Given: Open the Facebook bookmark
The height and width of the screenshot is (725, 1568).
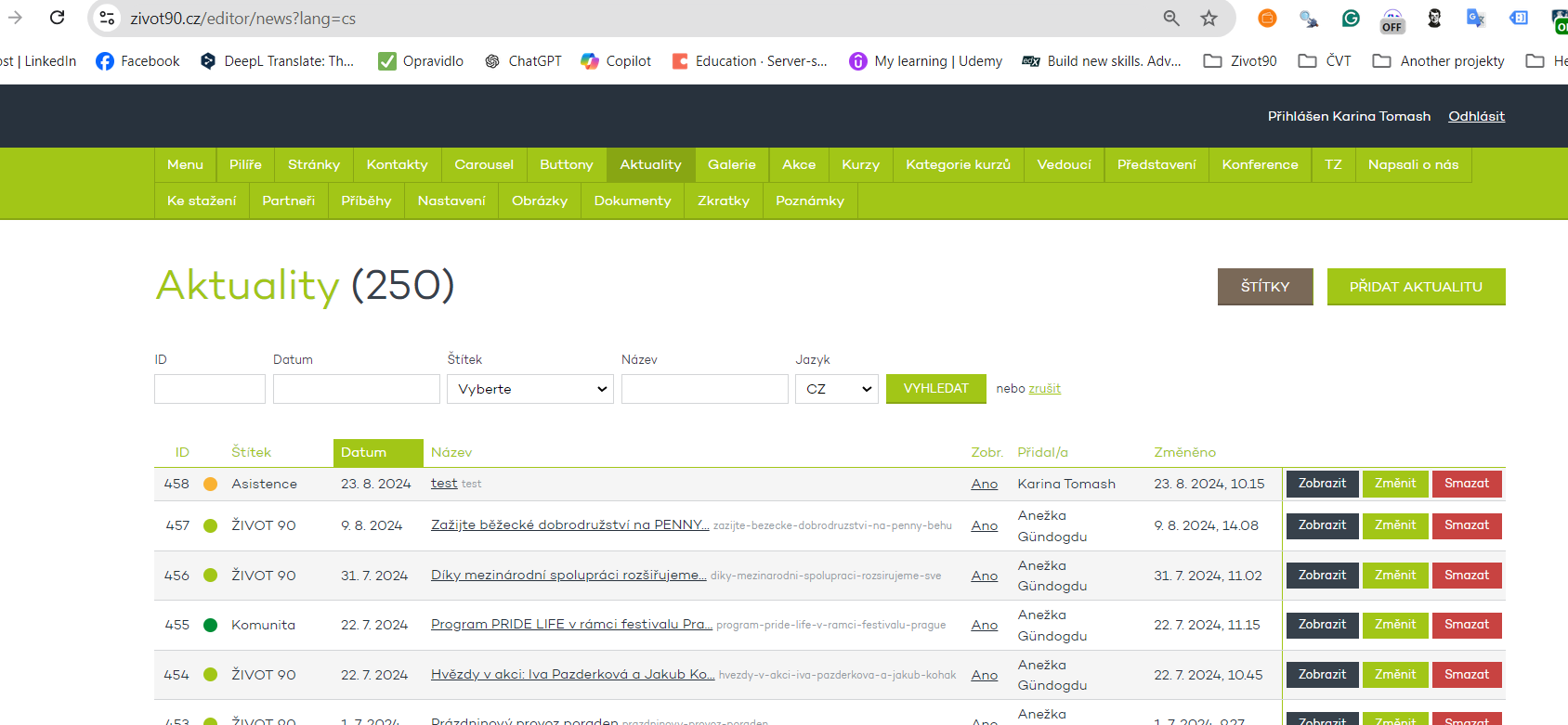Looking at the screenshot, I should point(137,61).
